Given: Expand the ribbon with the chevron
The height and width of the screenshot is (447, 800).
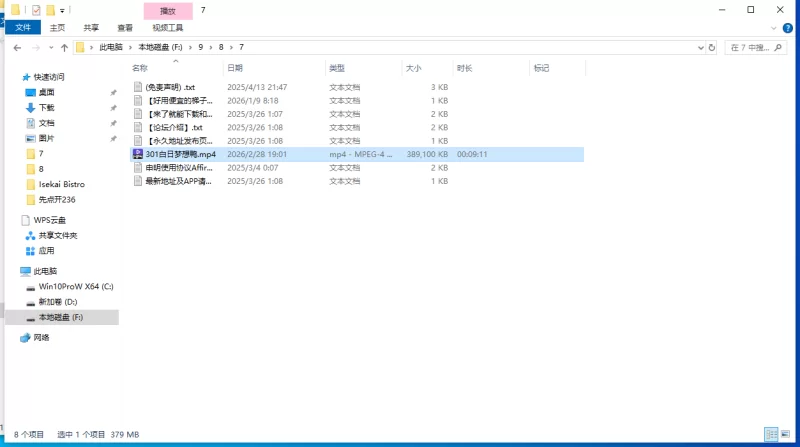Looking at the screenshot, I should [774, 29].
